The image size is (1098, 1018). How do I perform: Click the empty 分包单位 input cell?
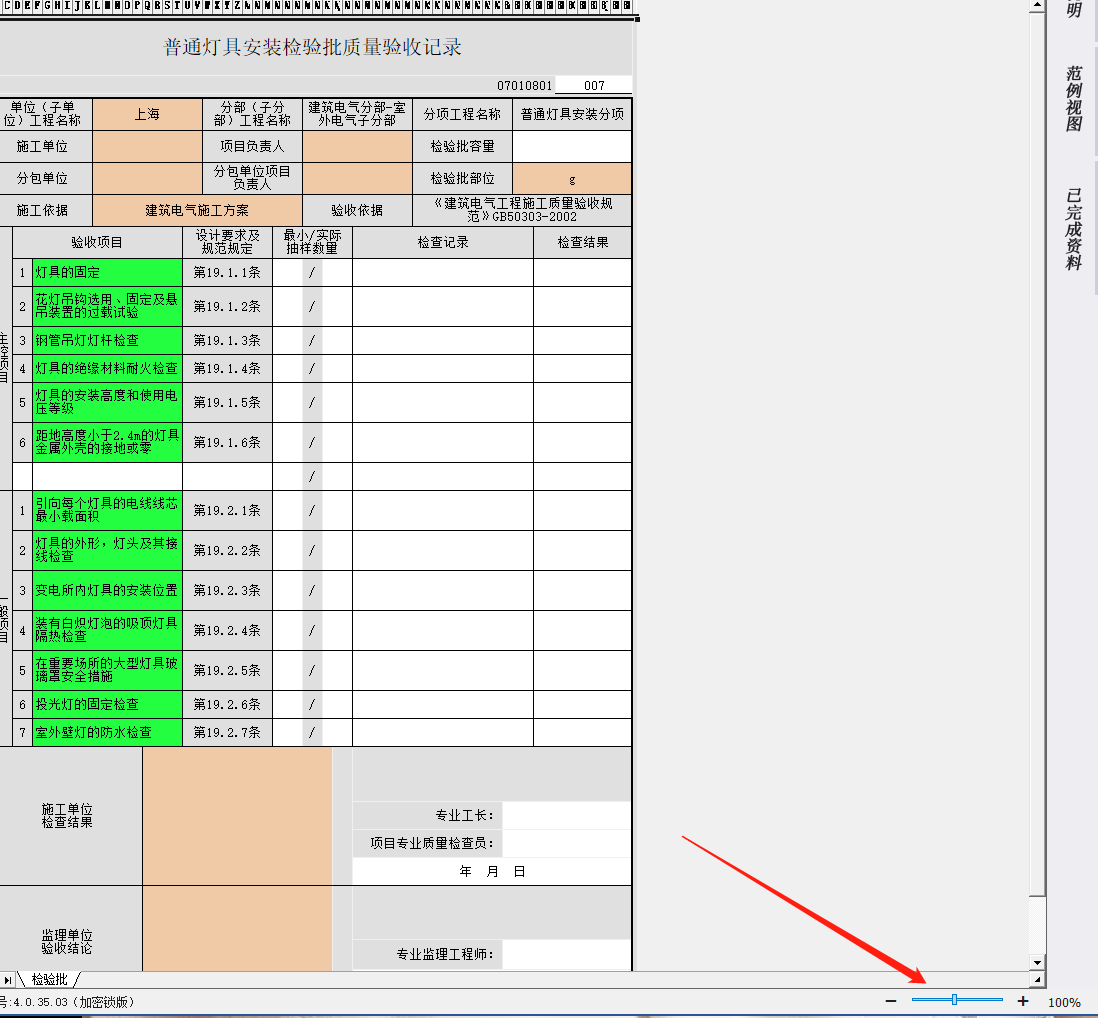(147, 178)
